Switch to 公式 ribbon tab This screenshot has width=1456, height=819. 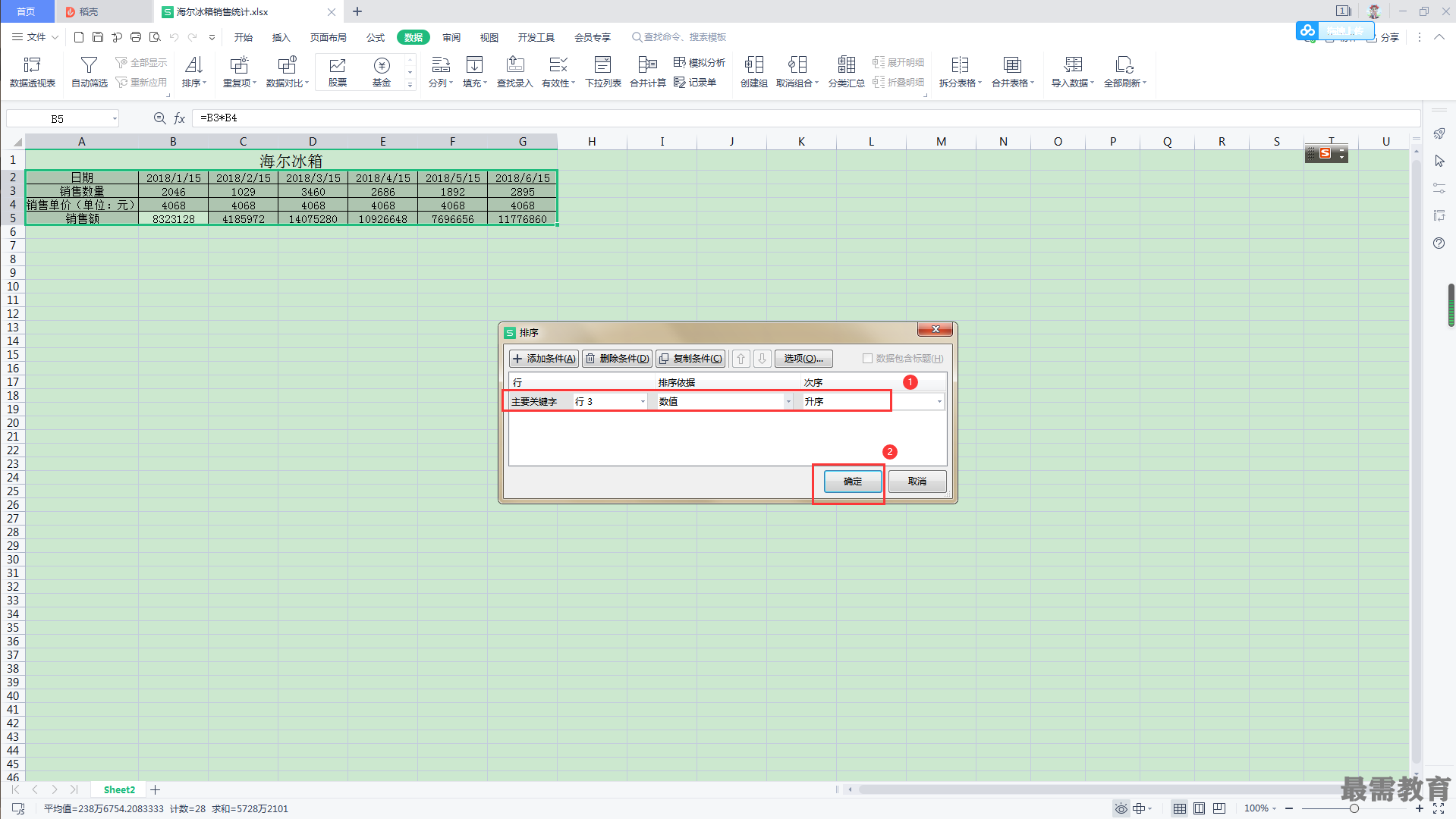(376, 37)
